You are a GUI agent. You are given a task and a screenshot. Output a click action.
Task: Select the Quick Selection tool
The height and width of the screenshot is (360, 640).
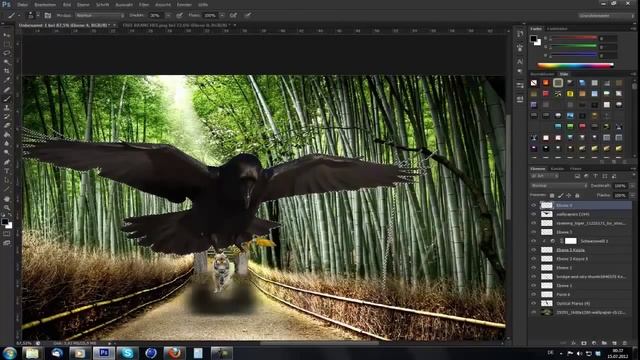point(7,62)
